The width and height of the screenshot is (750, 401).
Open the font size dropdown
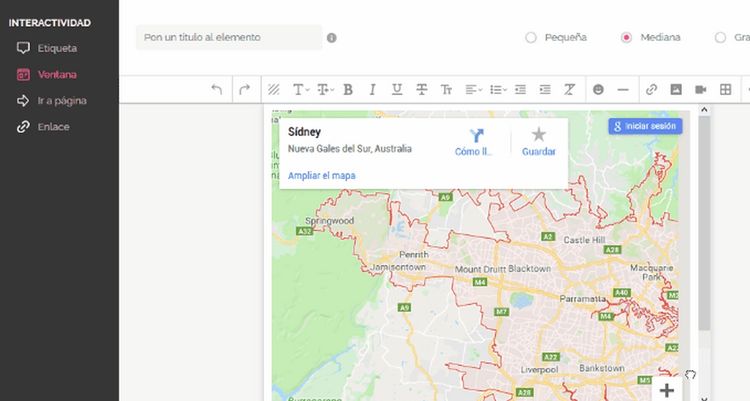click(x=325, y=90)
